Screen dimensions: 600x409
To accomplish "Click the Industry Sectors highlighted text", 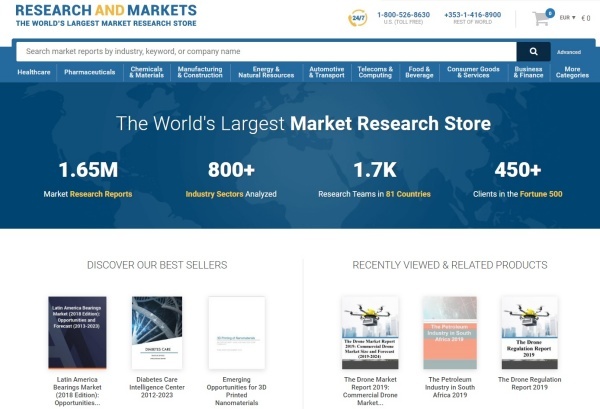I will (214, 194).
